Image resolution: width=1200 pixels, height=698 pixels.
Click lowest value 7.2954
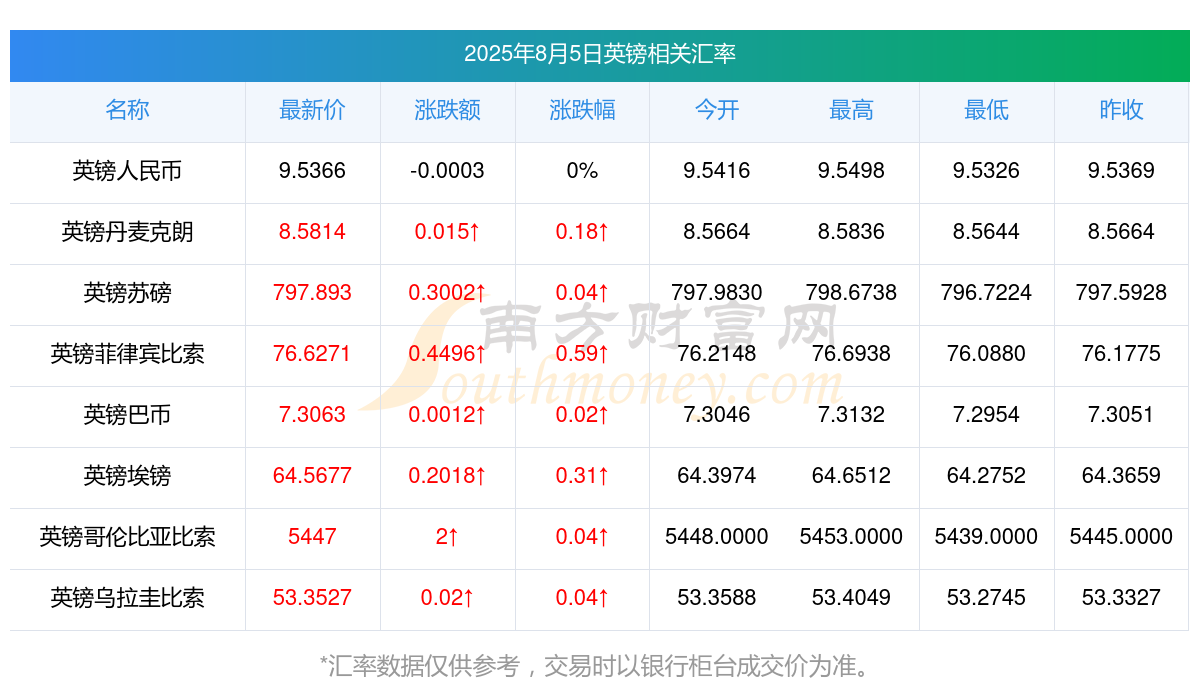(986, 415)
